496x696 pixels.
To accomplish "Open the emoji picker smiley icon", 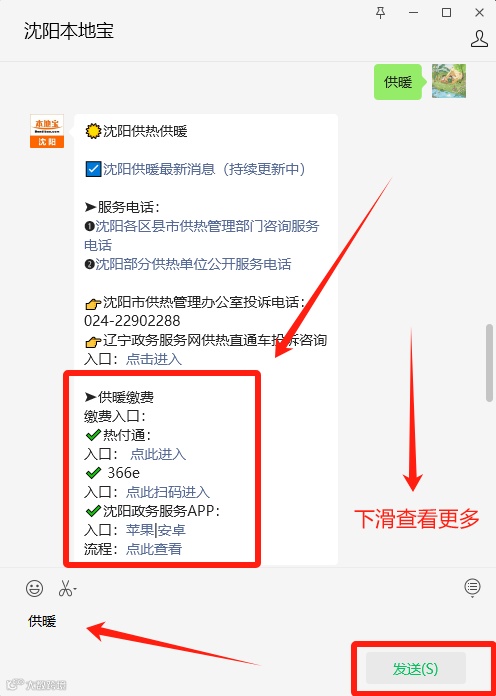I will pos(34,589).
